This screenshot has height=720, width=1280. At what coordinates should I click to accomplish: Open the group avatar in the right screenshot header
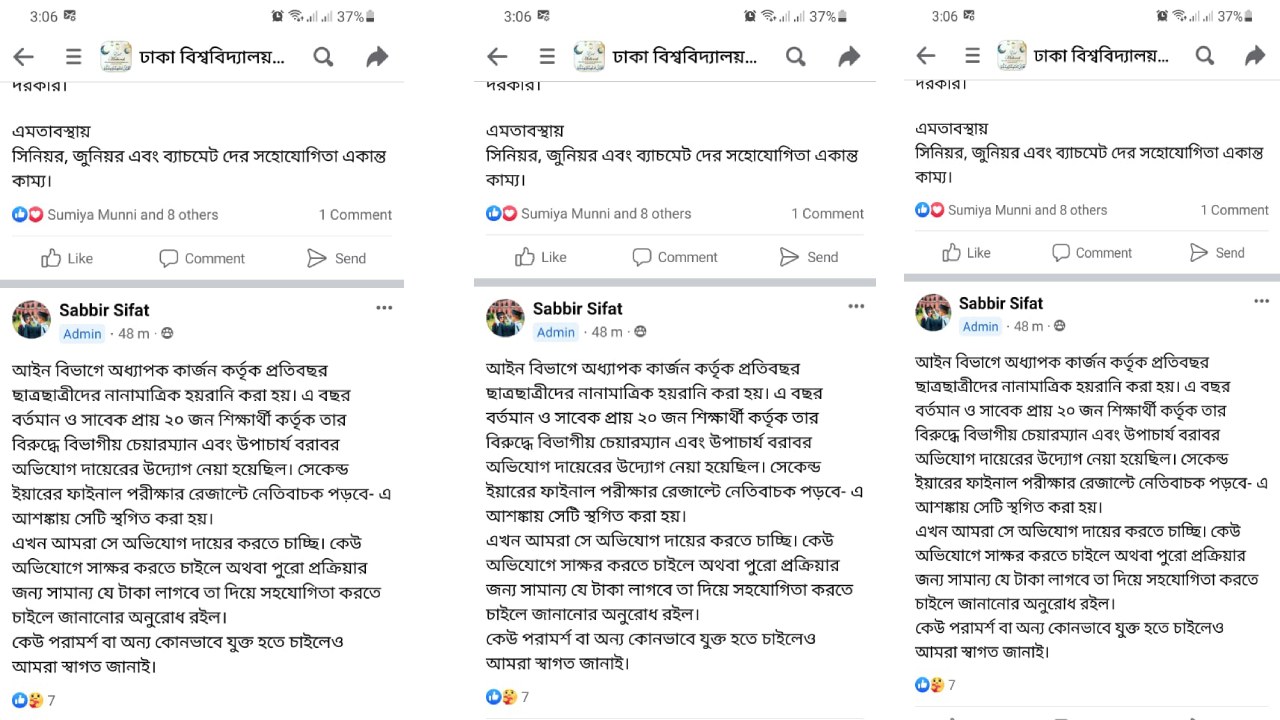tap(1012, 56)
